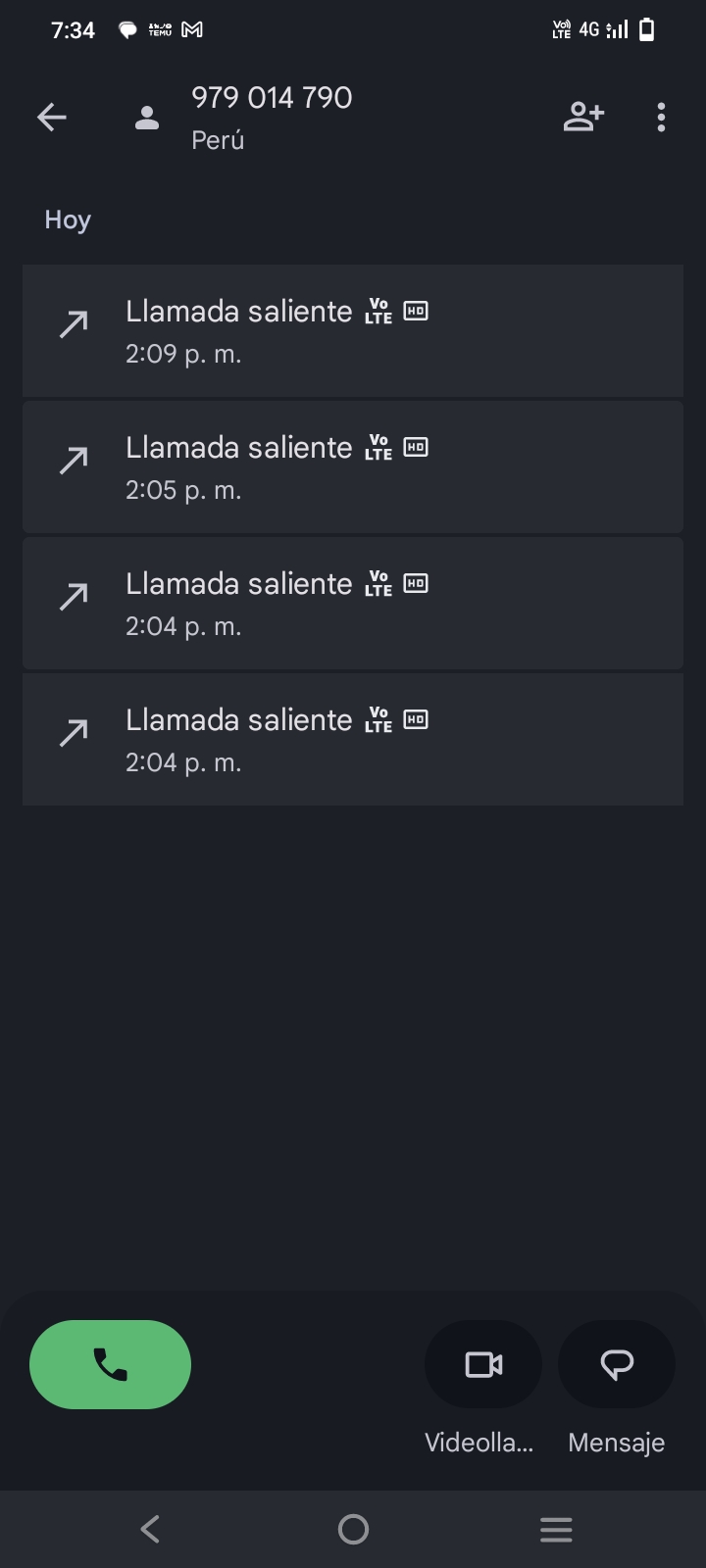Image resolution: width=706 pixels, height=1568 pixels.
Task: Open the 2:09 p. m. outgoing call entry
Action: [x=353, y=330]
